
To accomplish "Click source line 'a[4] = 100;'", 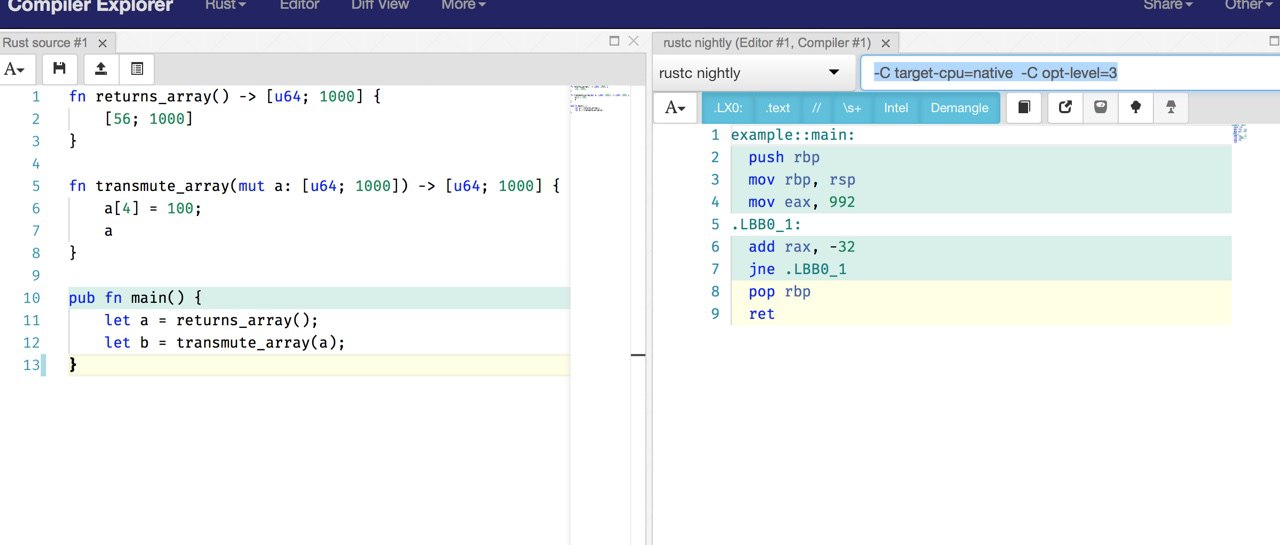I will coord(153,208).
